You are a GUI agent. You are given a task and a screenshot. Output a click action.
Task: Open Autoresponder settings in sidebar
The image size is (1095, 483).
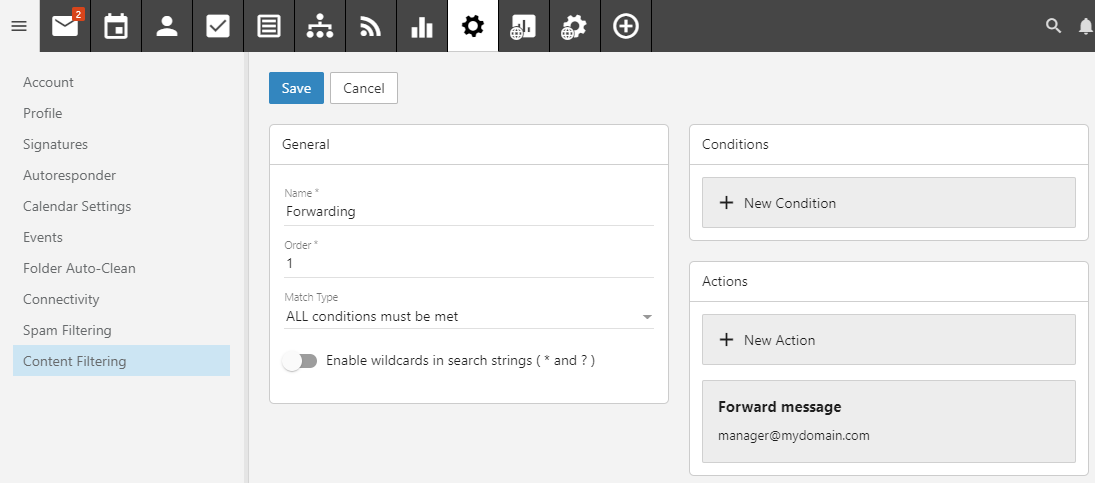pos(69,175)
